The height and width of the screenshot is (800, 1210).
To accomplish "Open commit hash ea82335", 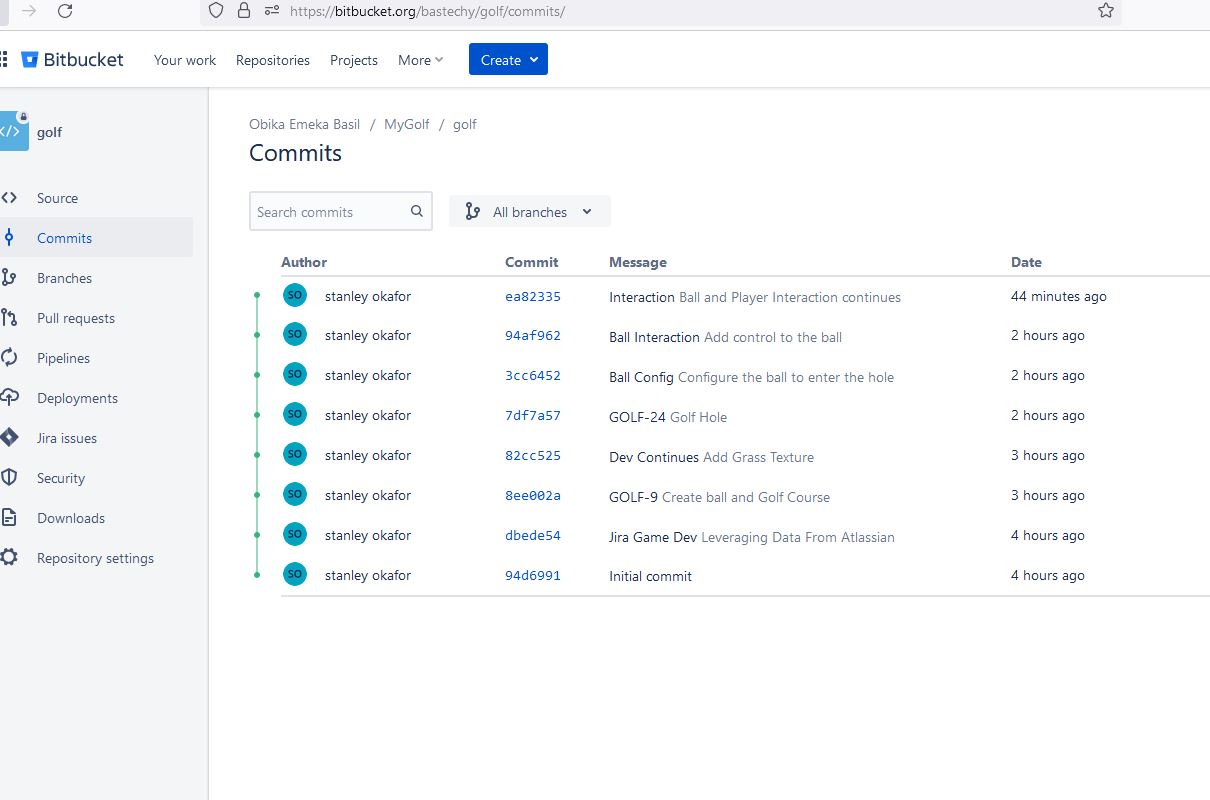I will pos(533,297).
